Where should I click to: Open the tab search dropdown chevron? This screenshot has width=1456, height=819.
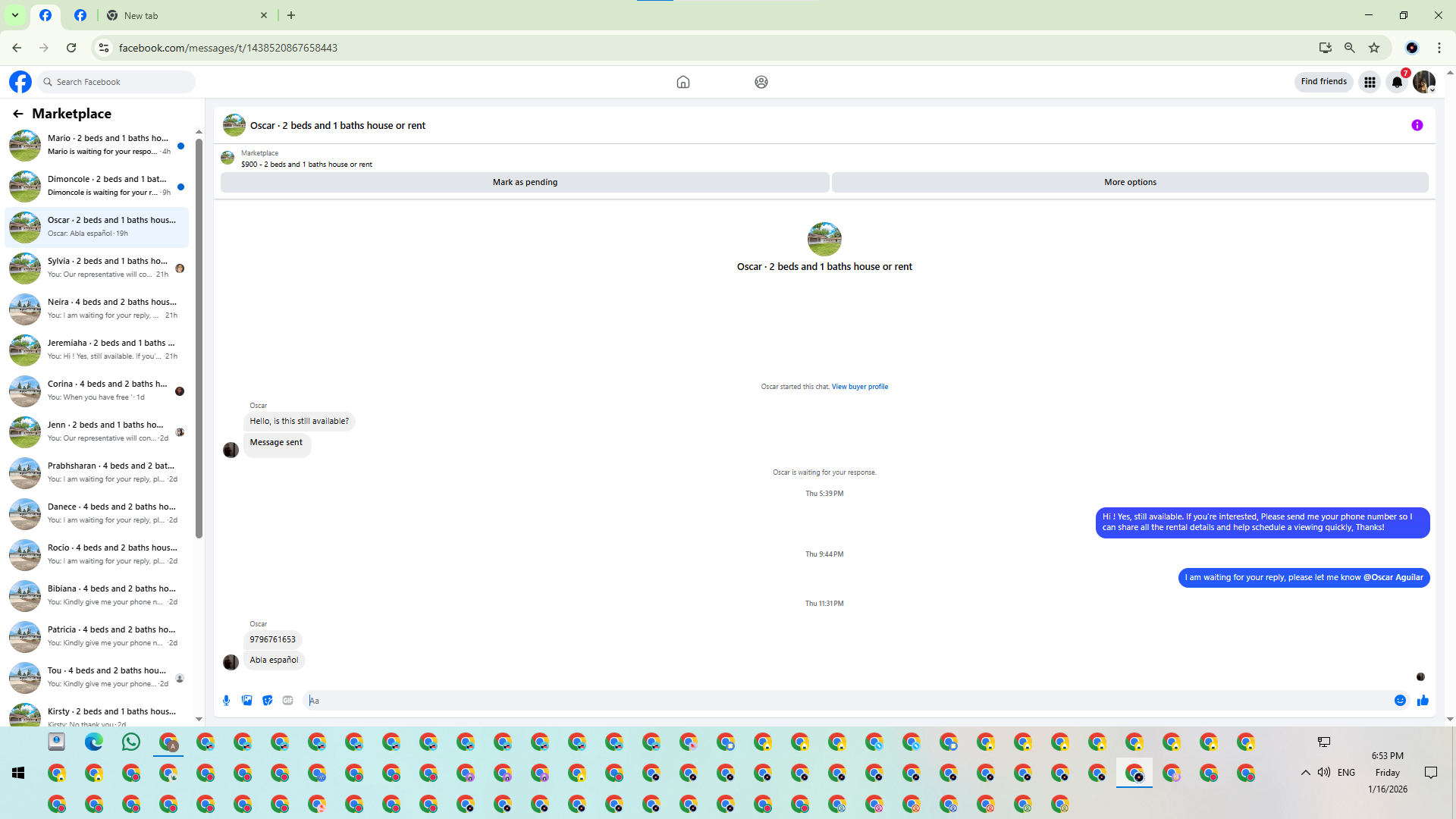coord(14,15)
